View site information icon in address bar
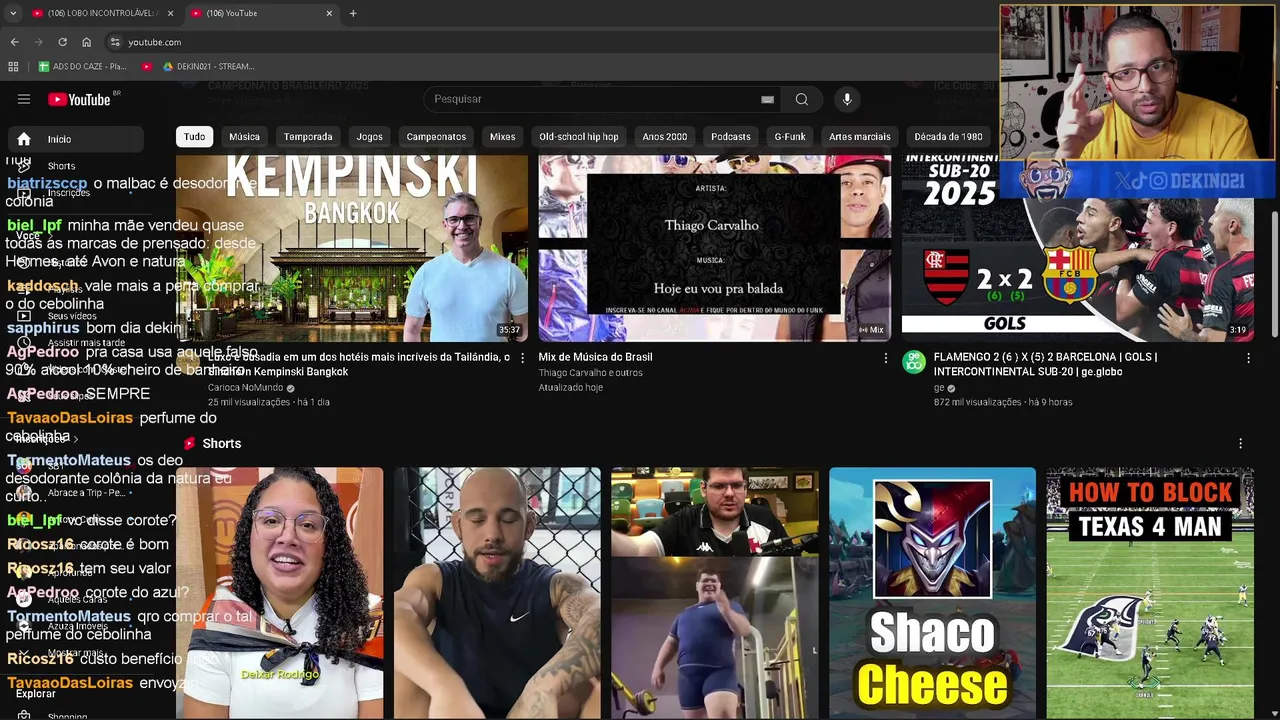Image resolution: width=1280 pixels, height=720 pixels. 115,42
